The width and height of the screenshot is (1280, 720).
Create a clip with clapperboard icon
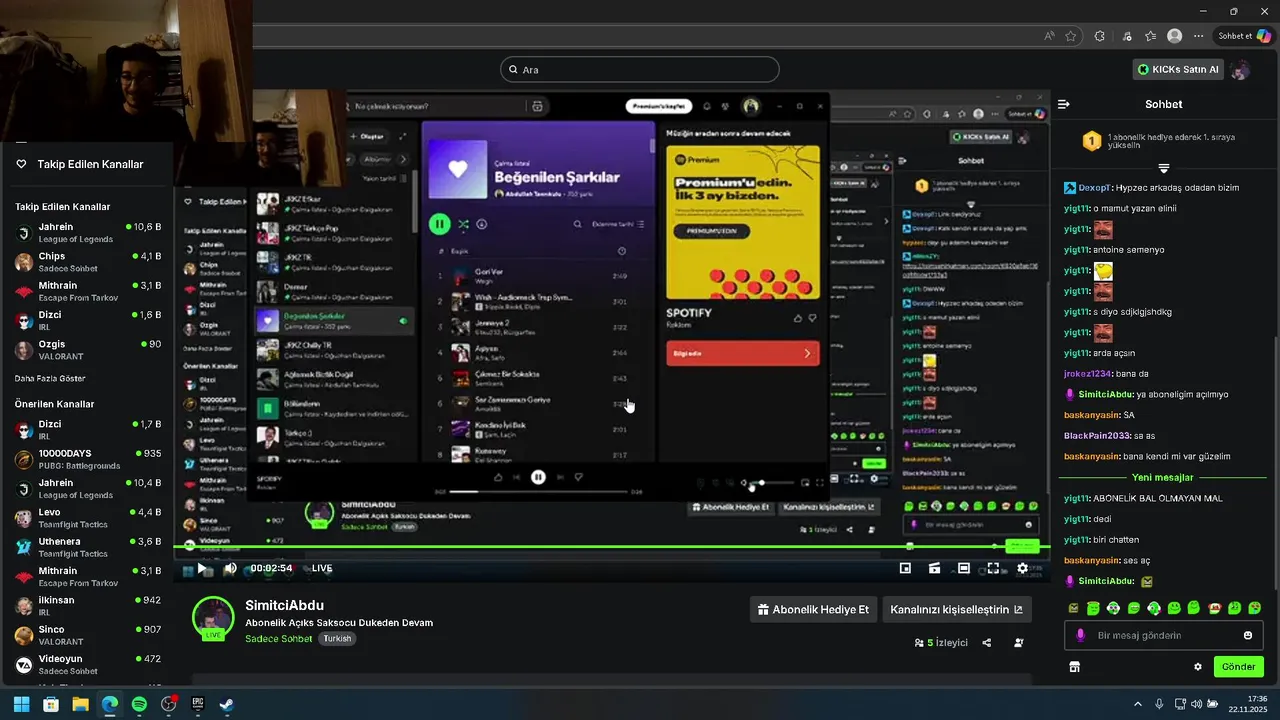[934, 568]
